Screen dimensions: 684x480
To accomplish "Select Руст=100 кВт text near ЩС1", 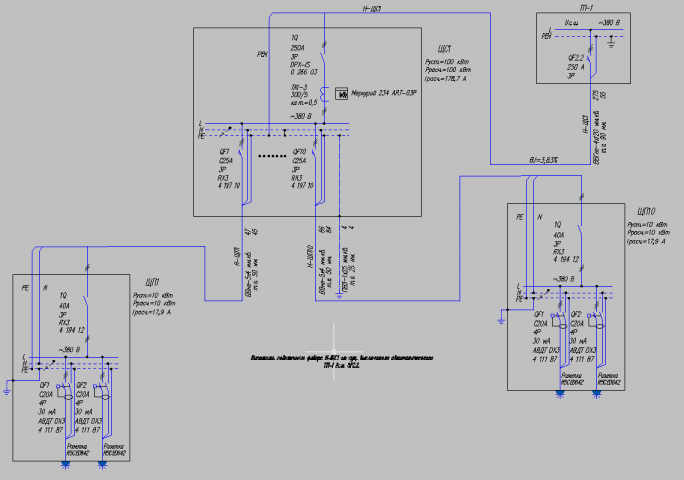I will pyautogui.click(x=447, y=62).
